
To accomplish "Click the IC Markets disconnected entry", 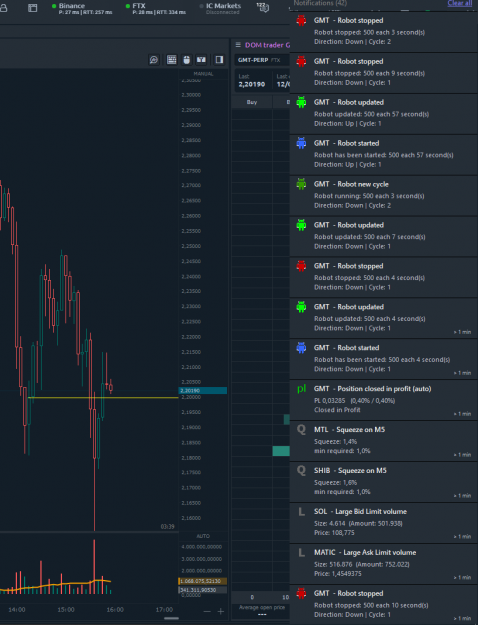I will 220,8.
